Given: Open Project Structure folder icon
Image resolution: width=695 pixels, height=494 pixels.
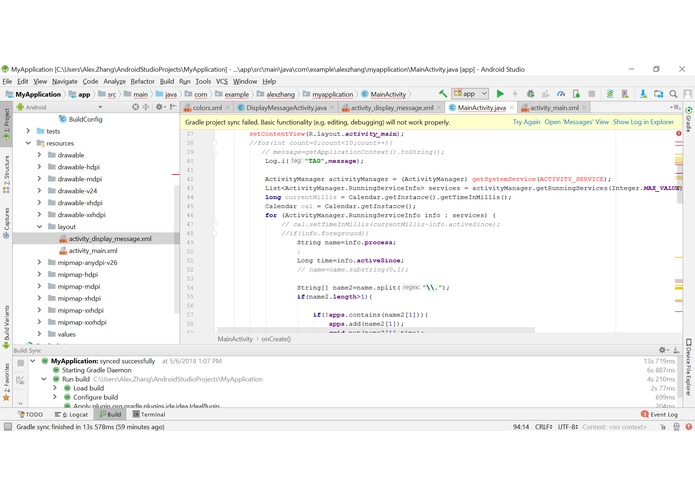Looking at the screenshot, I should pos(658,94).
